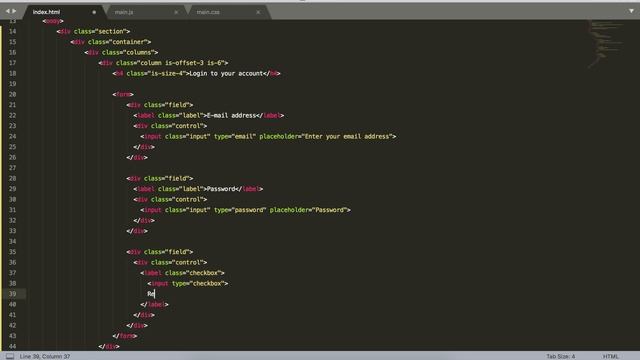The height and width of the screenshot is (360, 640).
Task: Click the opening form tag on line 20
Action: tap(123, 94)
